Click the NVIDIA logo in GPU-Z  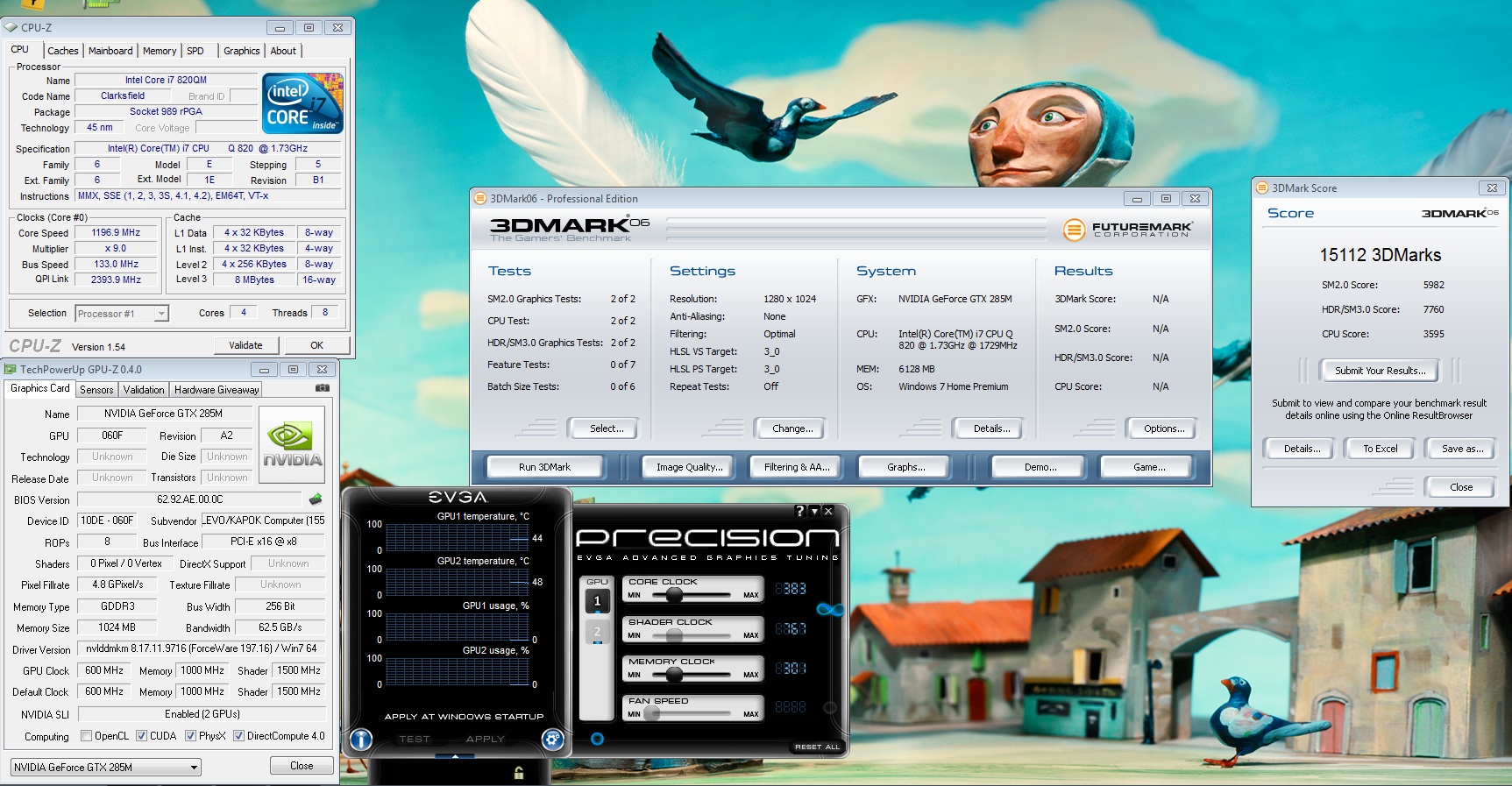pos(293,444)
